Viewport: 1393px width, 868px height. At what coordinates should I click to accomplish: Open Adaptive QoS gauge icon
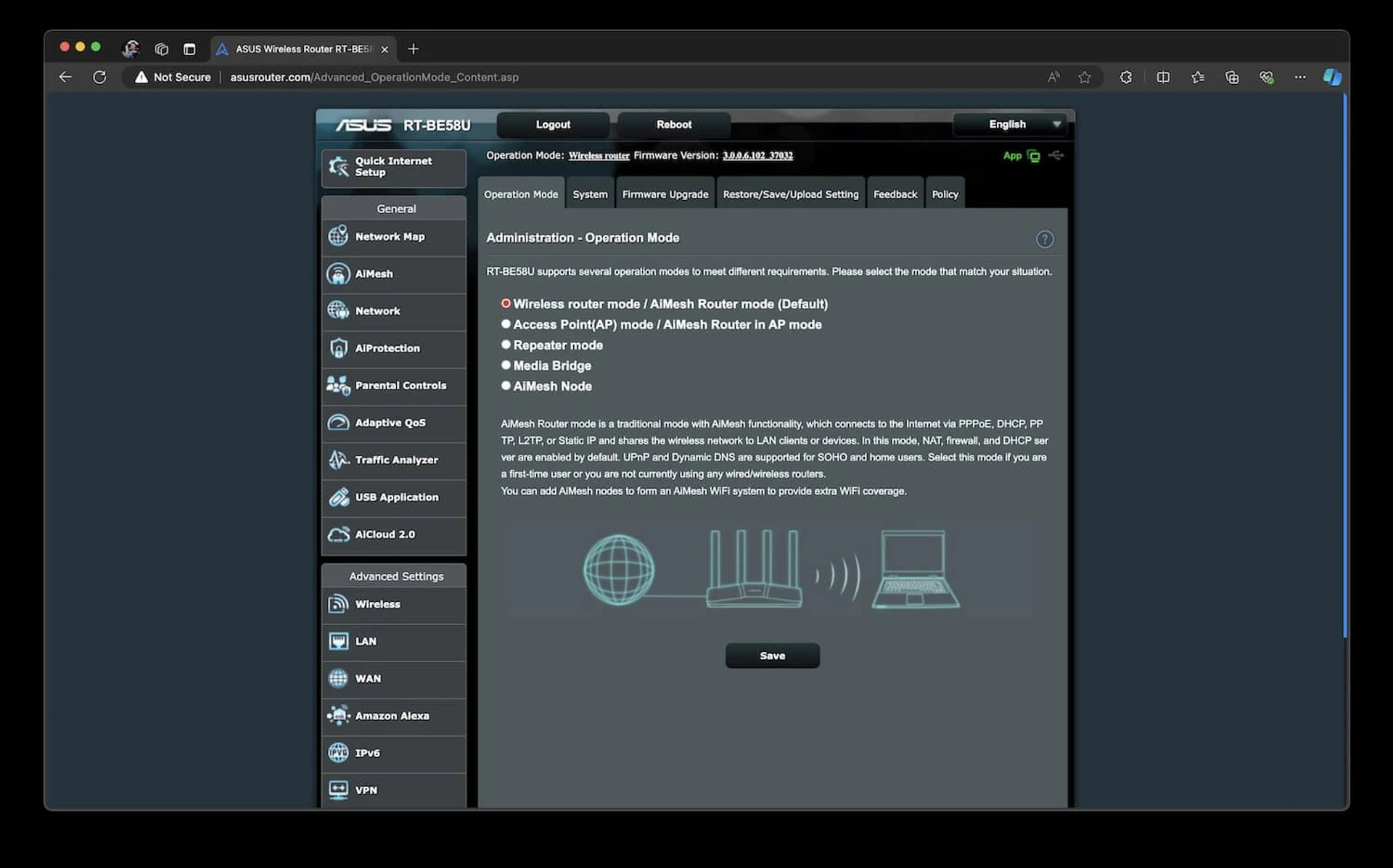click(x=338, y=422)
